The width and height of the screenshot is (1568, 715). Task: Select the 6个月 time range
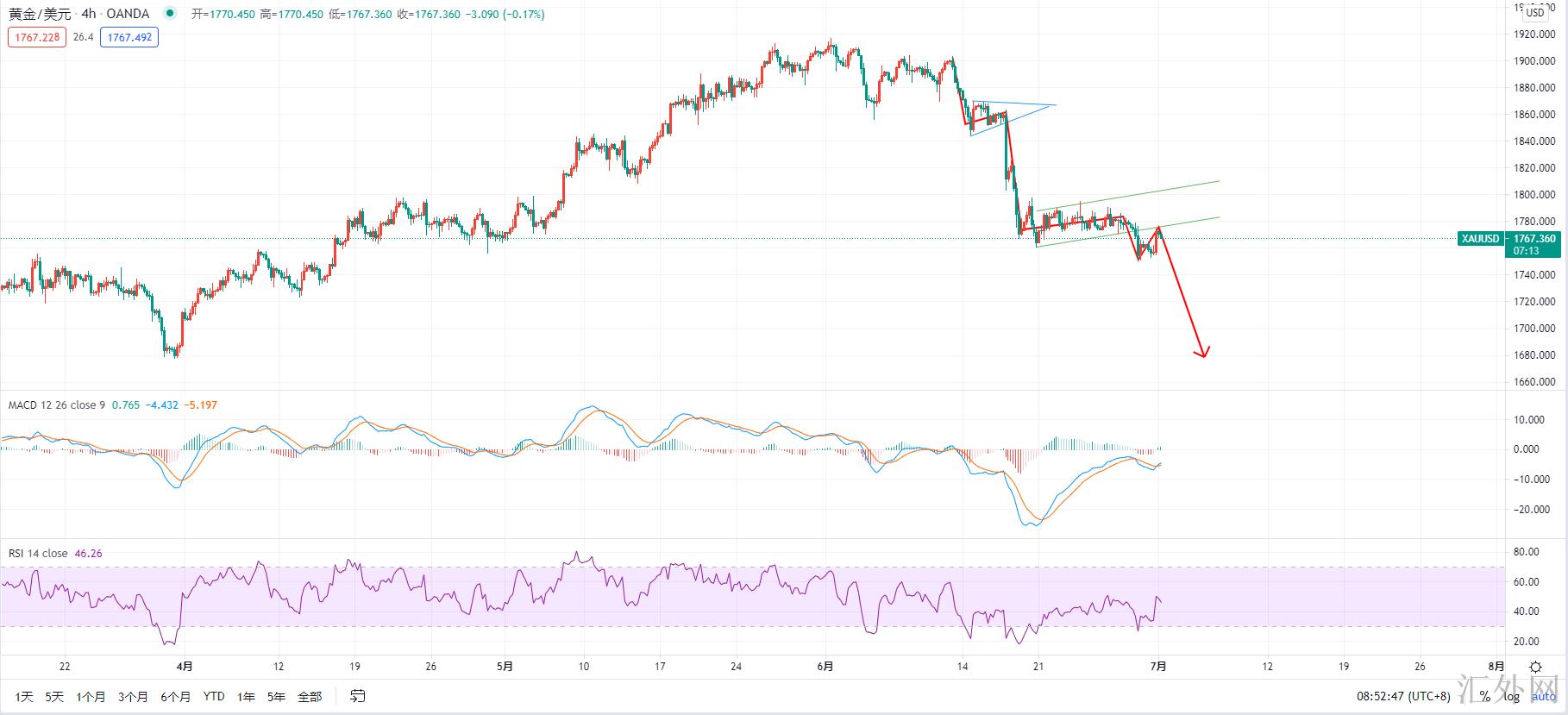[x=175, y=696]
